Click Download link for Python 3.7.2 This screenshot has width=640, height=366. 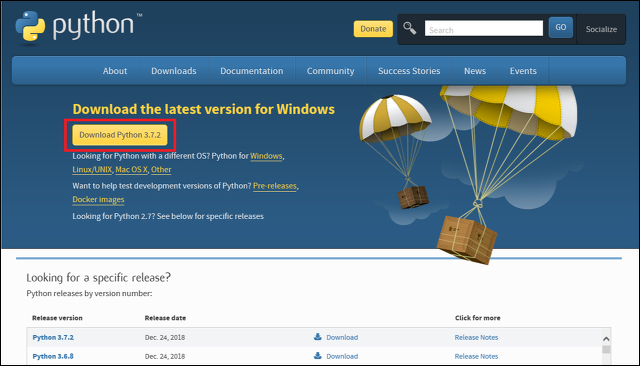[342, 337]
